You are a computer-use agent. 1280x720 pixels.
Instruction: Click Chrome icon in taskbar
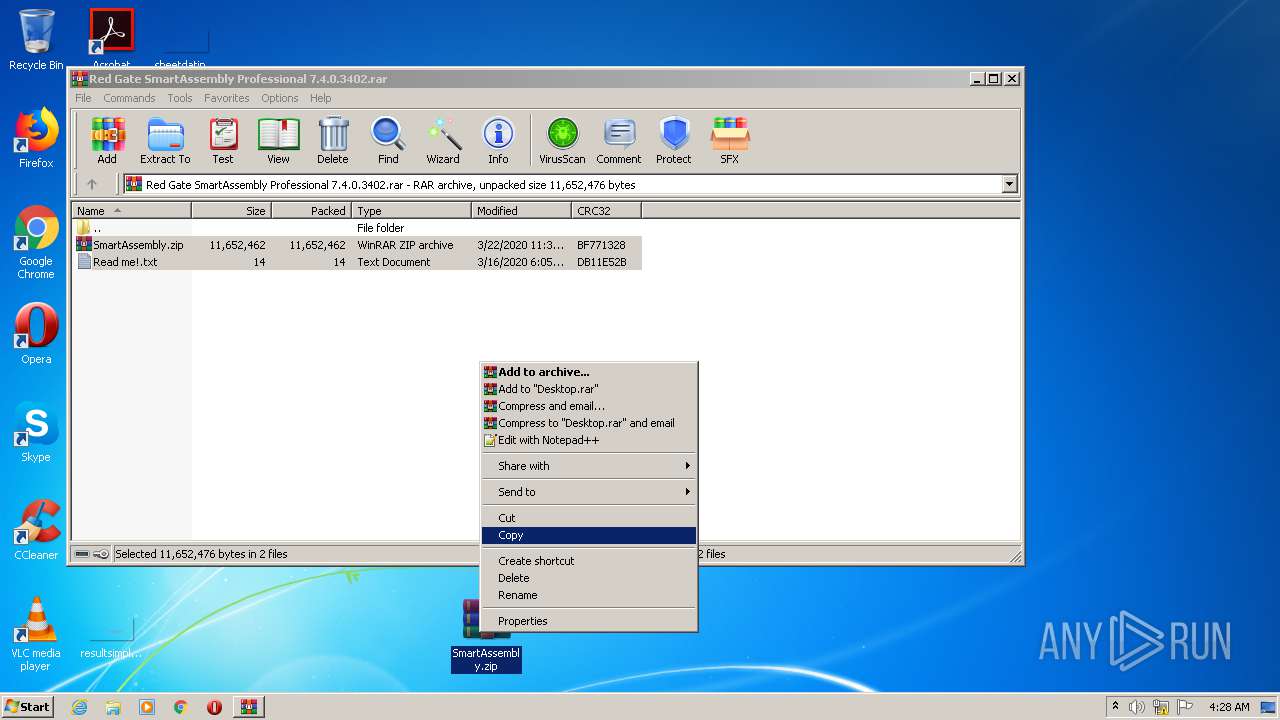(x=181, y=707)
